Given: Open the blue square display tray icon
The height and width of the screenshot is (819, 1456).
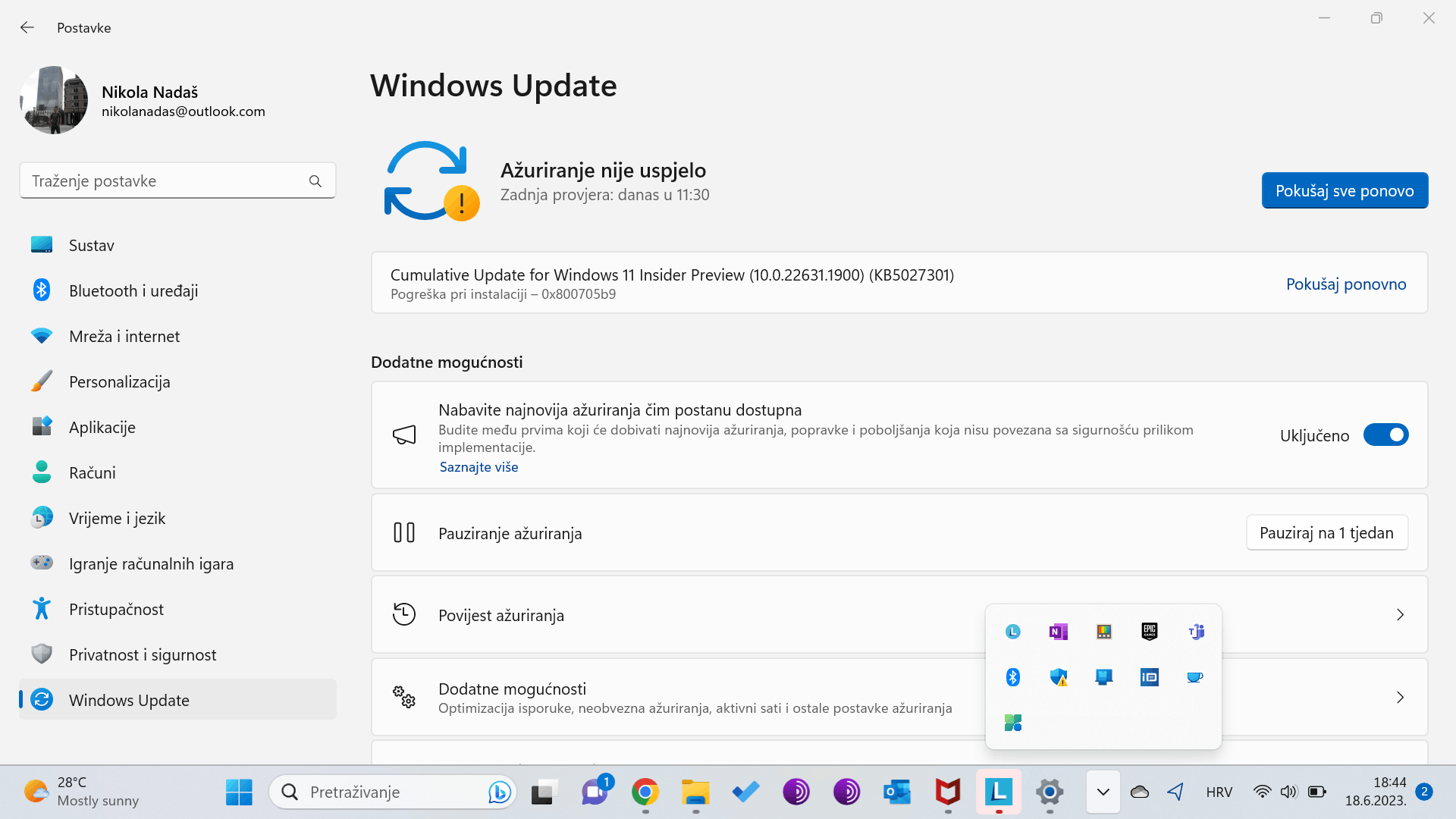Looking at the screenshot, I should 1150,677.
